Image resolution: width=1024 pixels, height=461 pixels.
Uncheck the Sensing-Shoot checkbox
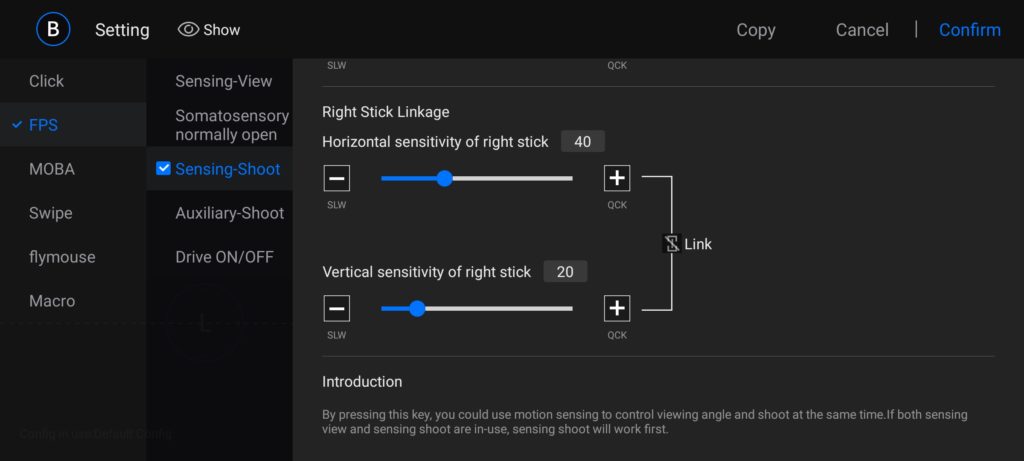click(164, 169)
